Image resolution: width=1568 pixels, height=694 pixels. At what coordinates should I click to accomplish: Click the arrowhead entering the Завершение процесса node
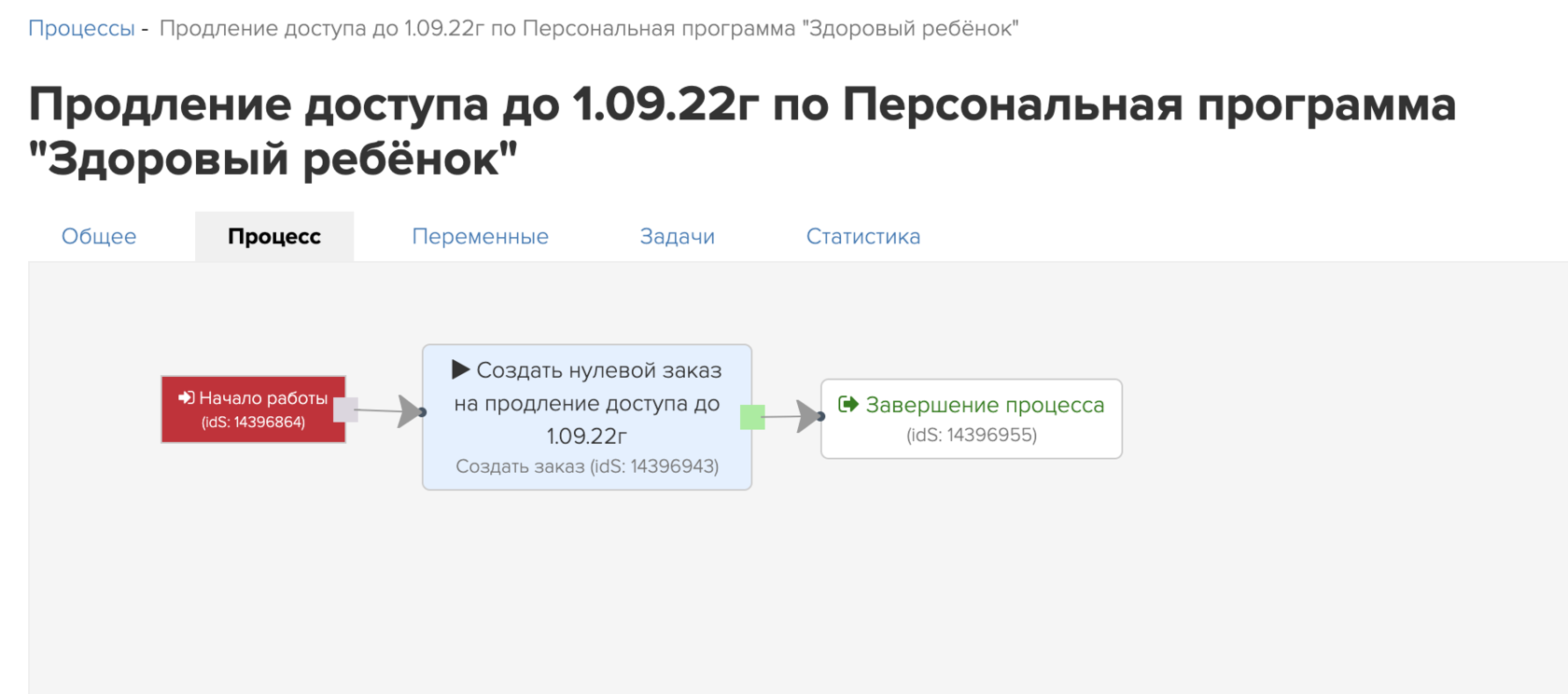[x=808, y=416]
